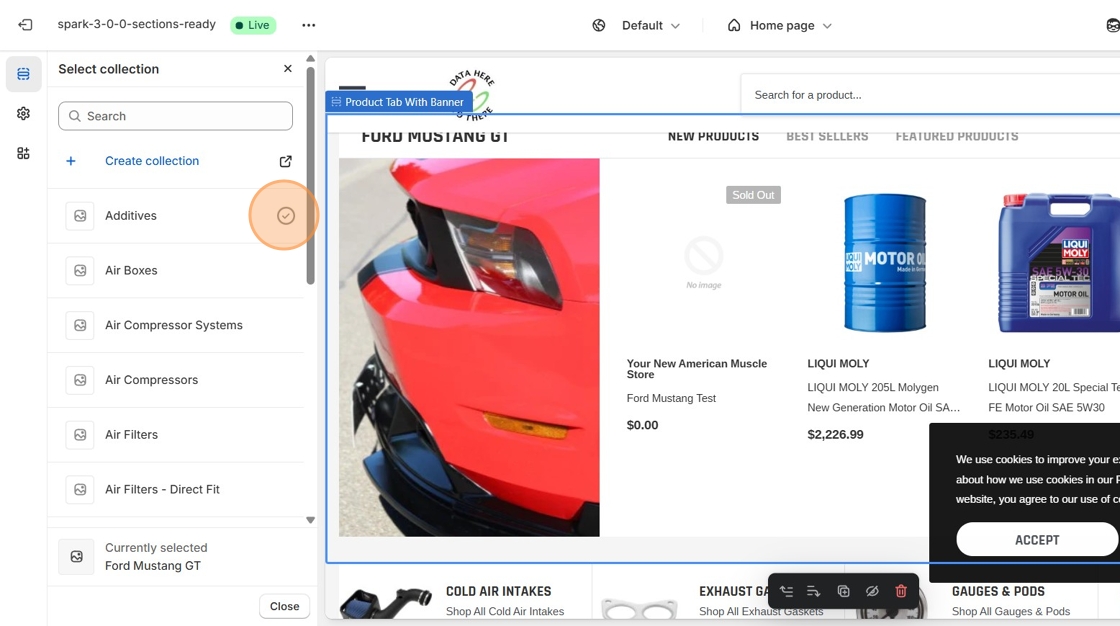
Task: Click the plus icon beside Create collection
Action: click(71, 161)
